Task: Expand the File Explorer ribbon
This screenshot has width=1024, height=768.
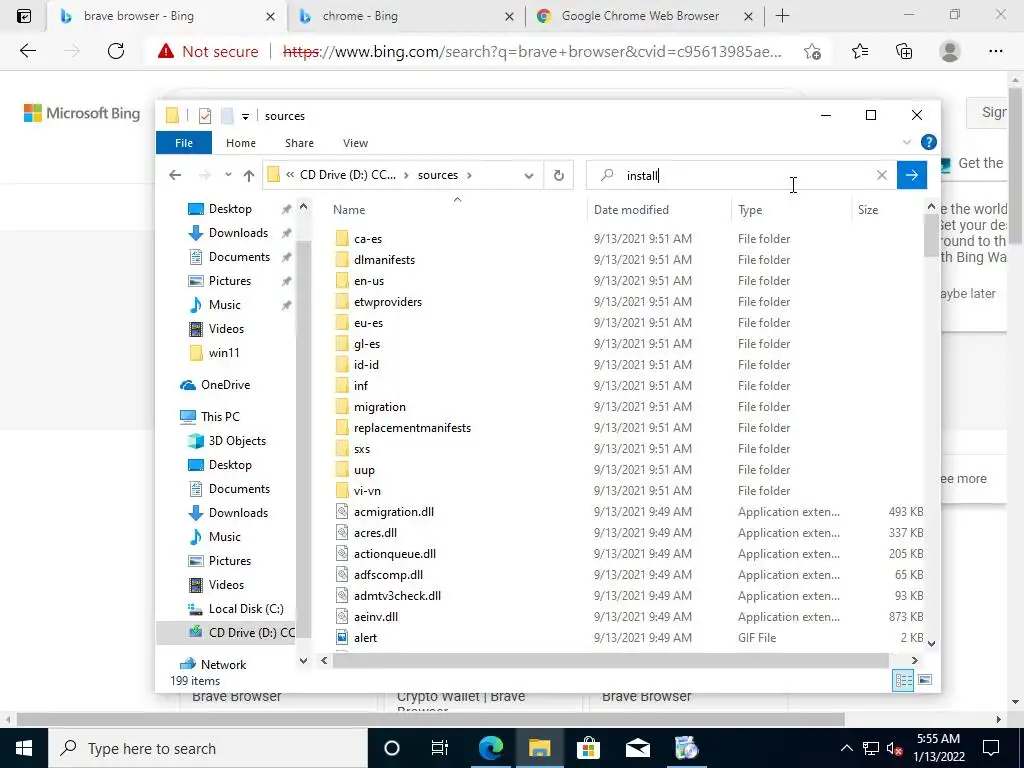Action: (x=906, y=142)
